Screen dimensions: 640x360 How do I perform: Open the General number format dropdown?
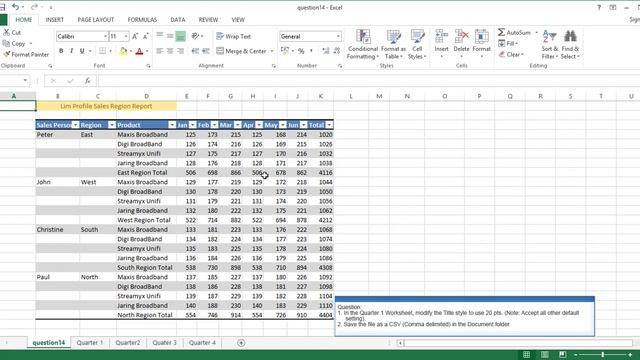tap(338, 36)
